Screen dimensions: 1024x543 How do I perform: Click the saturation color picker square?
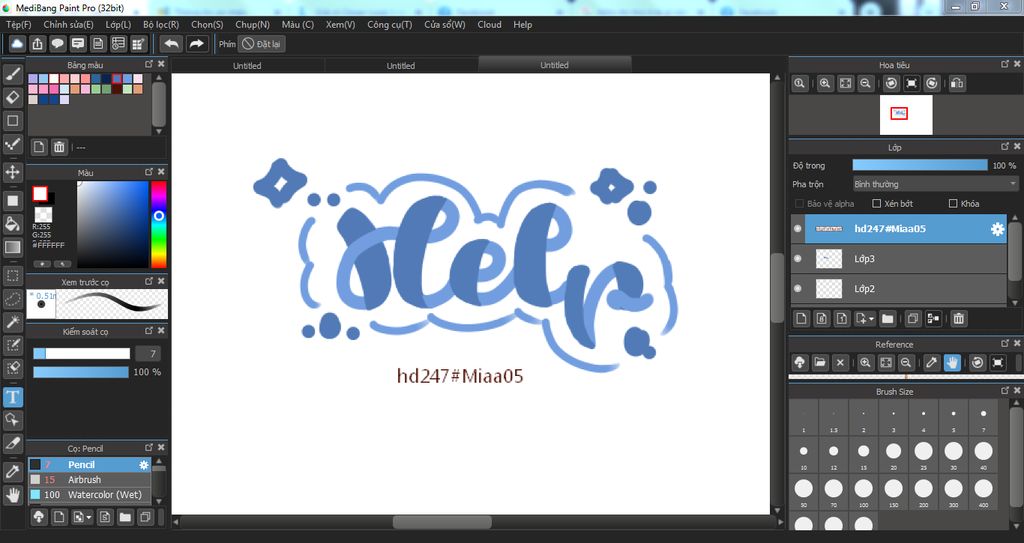(x=113, y=224)
